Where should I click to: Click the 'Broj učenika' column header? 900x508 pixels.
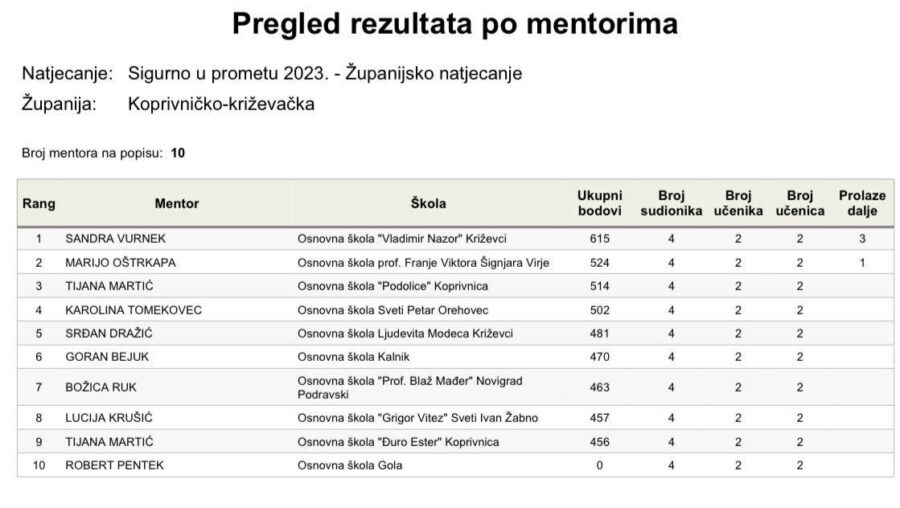(738, 203)
